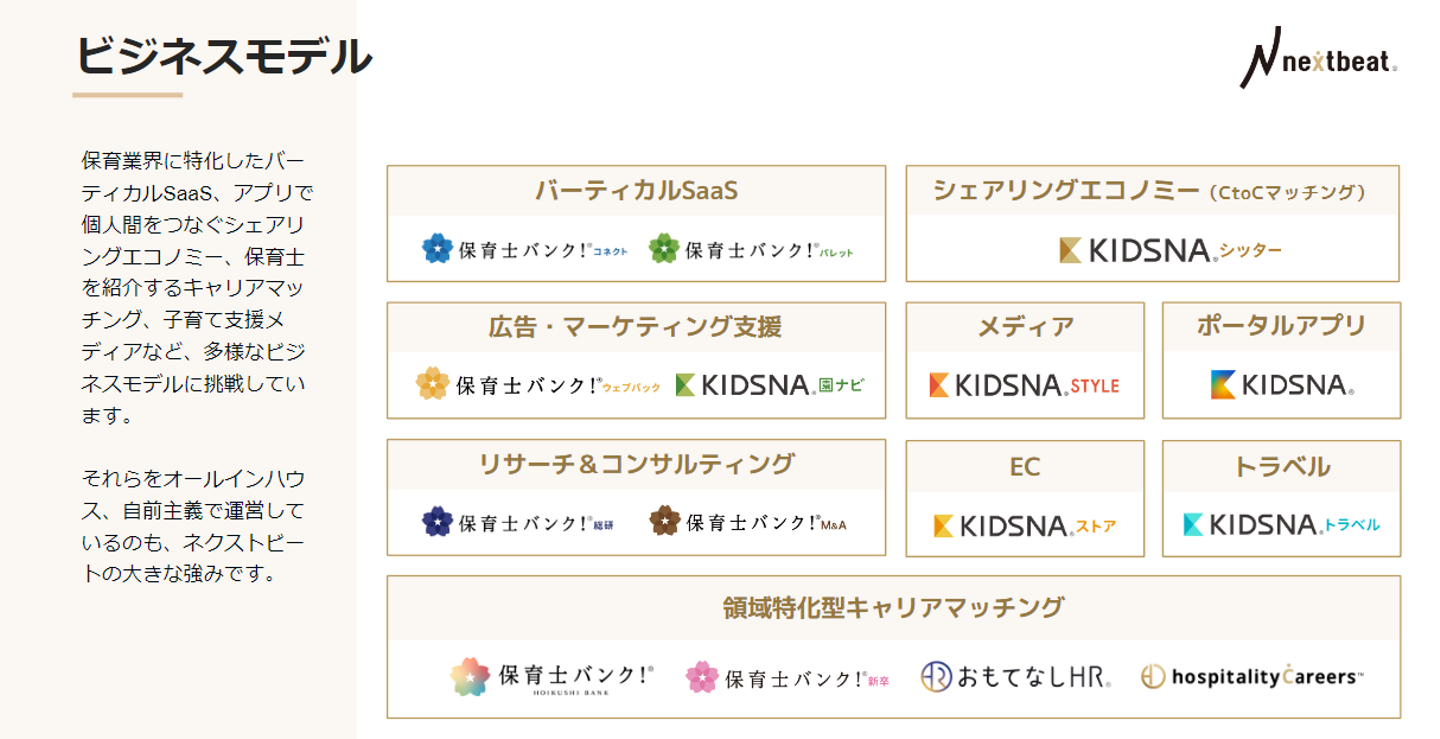Select the KIDSNA portal app logo

(x=1282, y=385)
